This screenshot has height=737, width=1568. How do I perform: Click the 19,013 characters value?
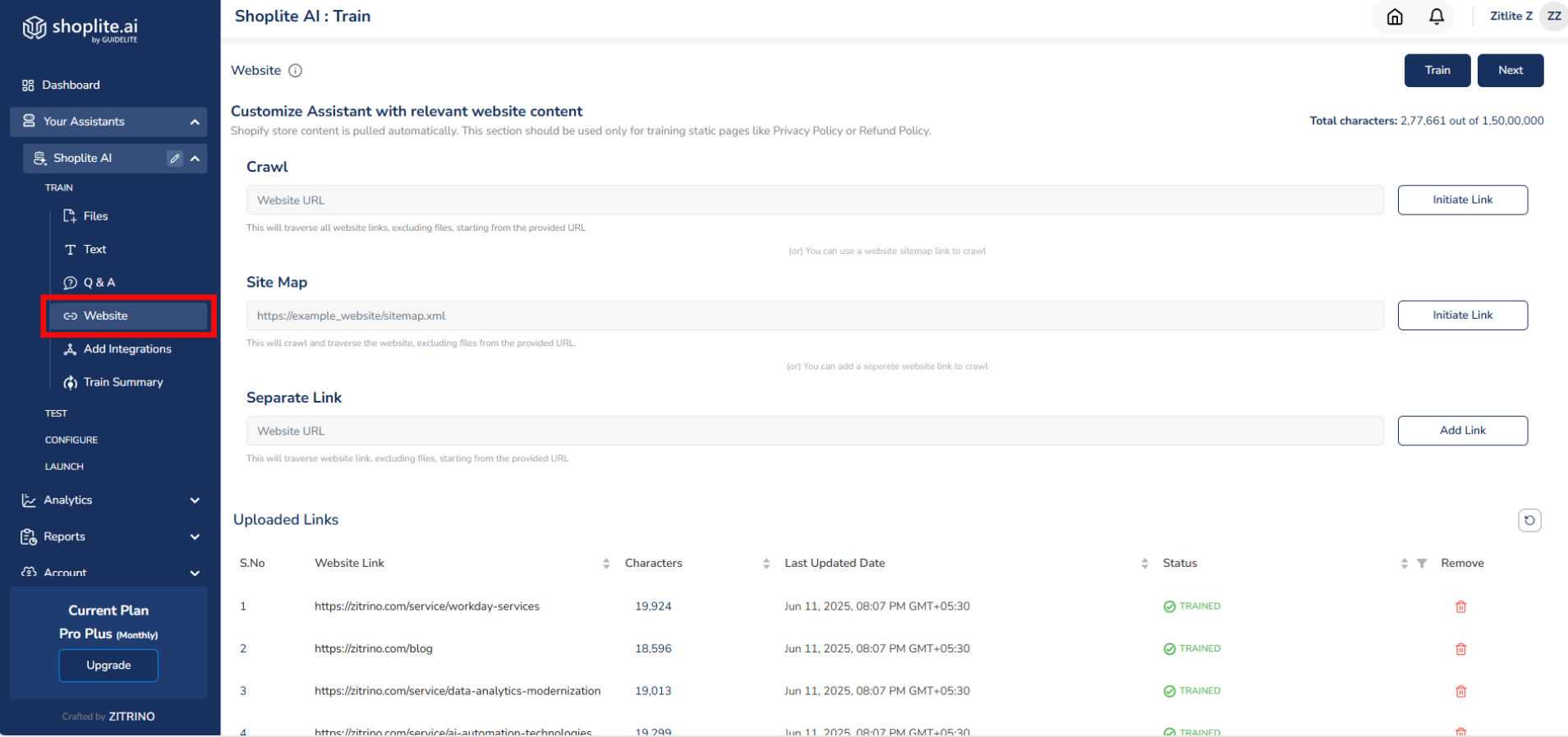tap(653, 691)
